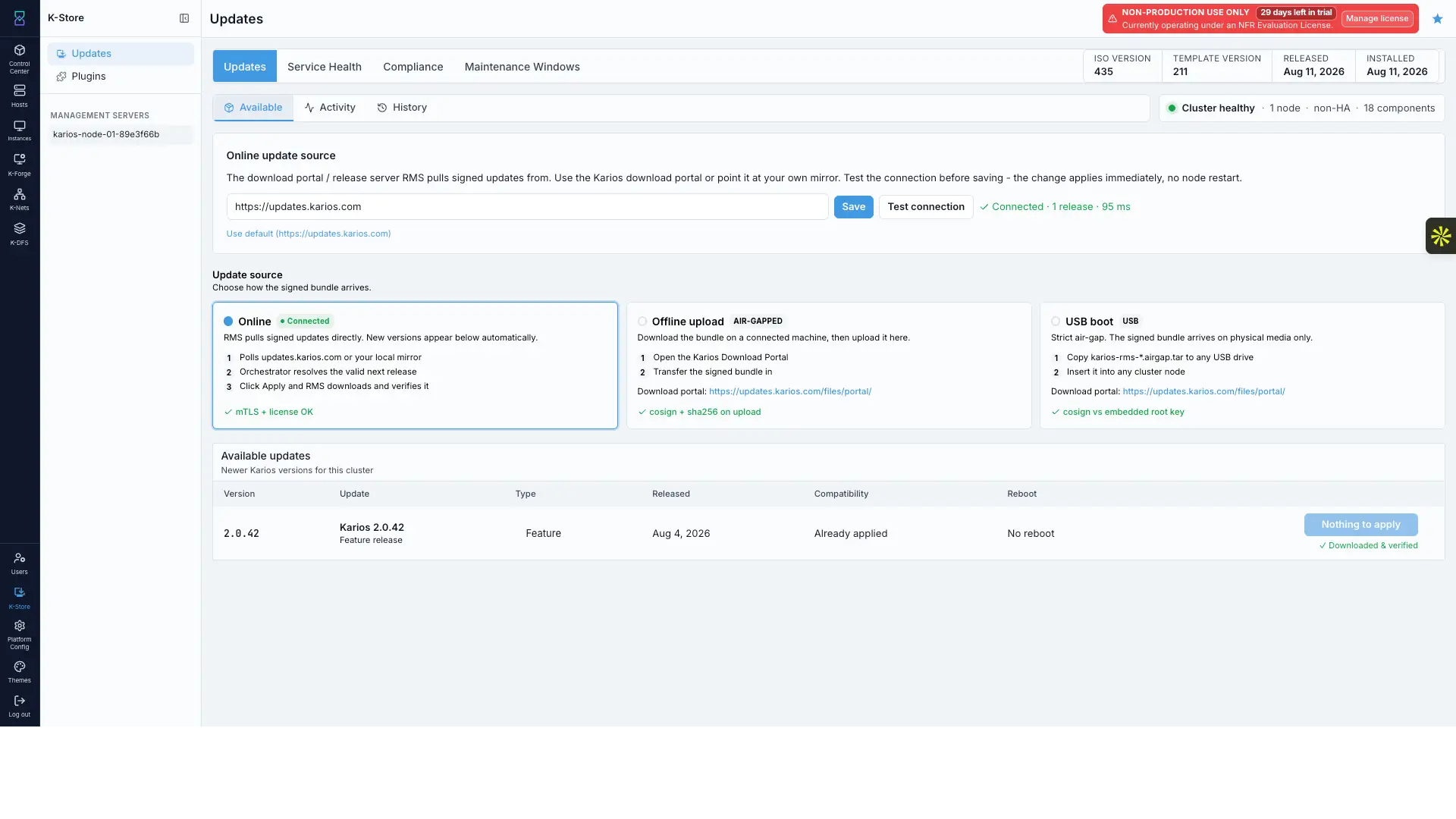The width and height of the screenshot is (1456, 819).
Task: Click the AIR-GAPPED badge
Action: 758,322
